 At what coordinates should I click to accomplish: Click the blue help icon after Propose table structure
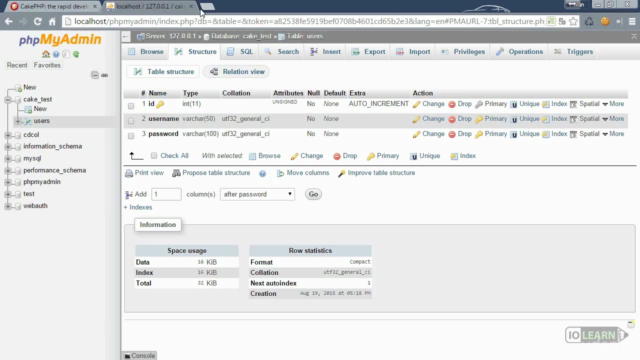[x=262, y=173]
